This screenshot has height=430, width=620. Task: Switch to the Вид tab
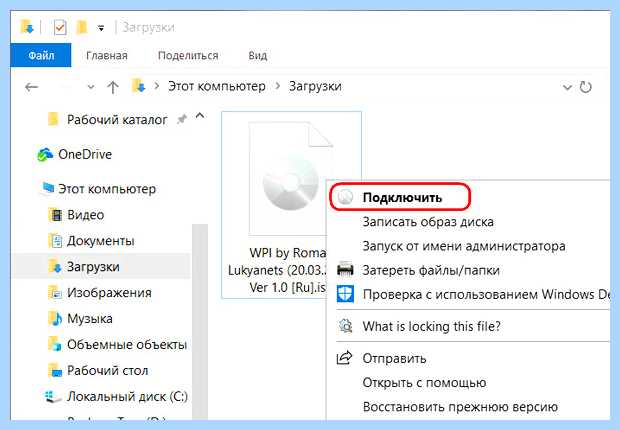258,55
